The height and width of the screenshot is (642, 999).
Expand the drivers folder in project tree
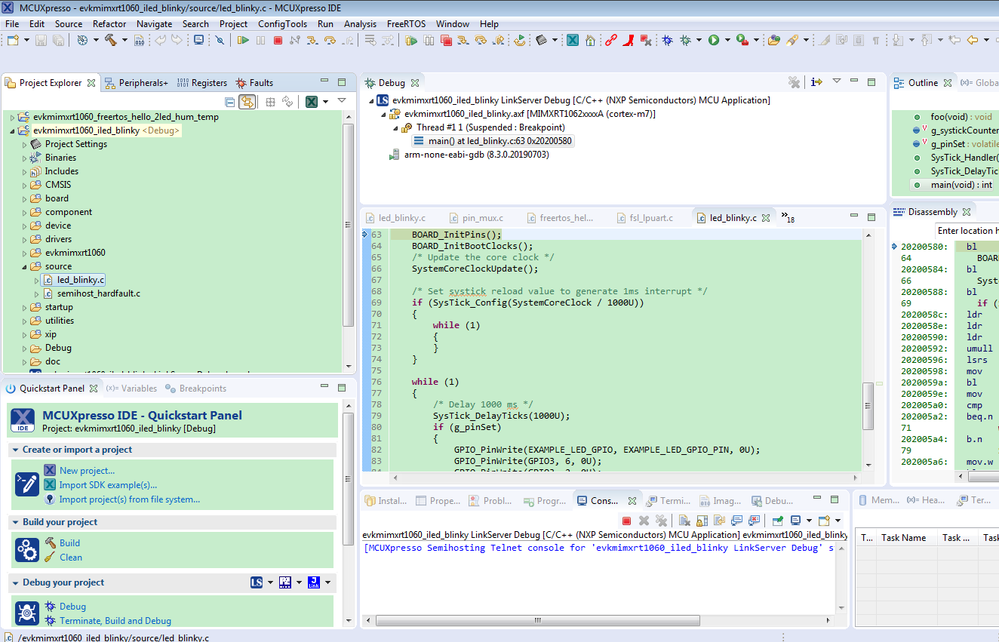25,239
